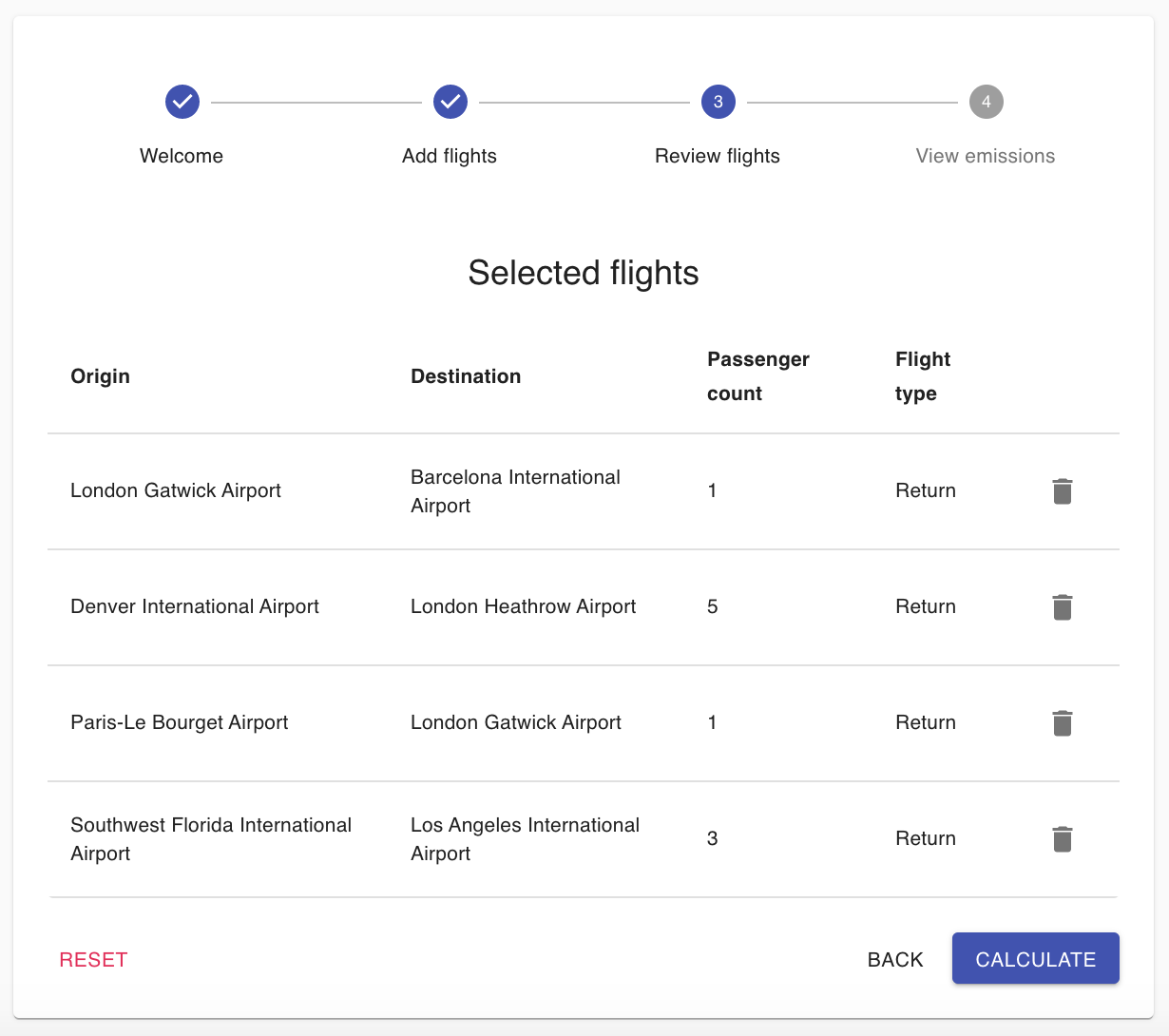The height and width of the screenshot is (1036, 1169).
Task: Click the Flight type column header
Action: [923, 376]
